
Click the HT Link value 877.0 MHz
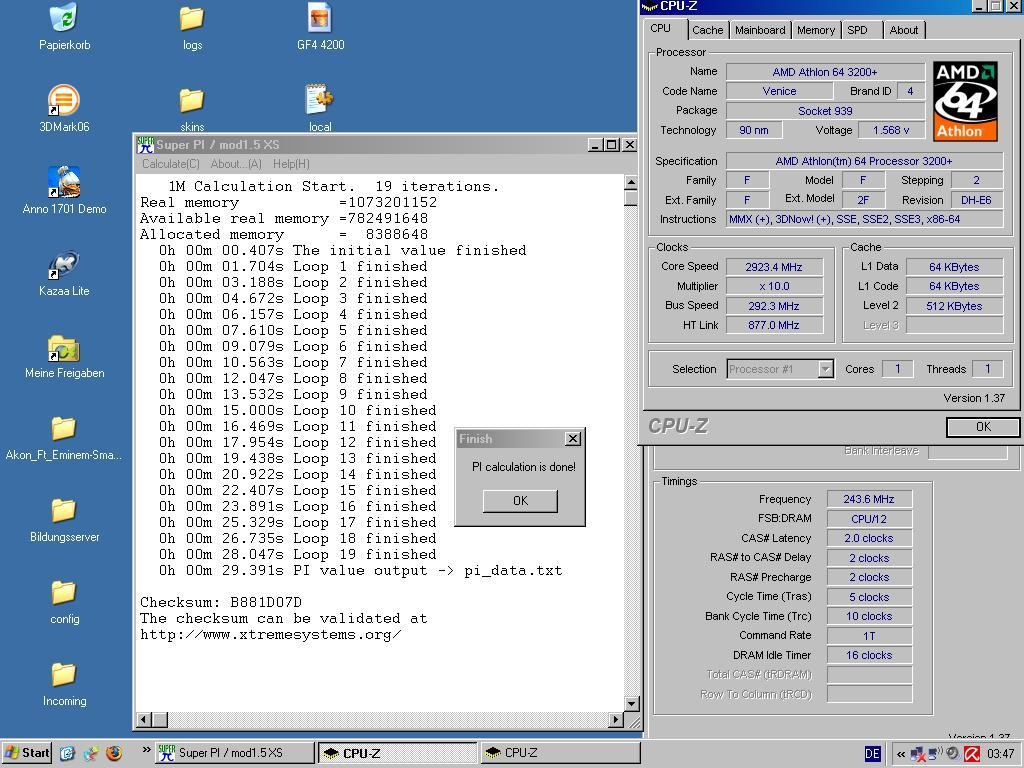pyautogui.click(x=774, y=325)
